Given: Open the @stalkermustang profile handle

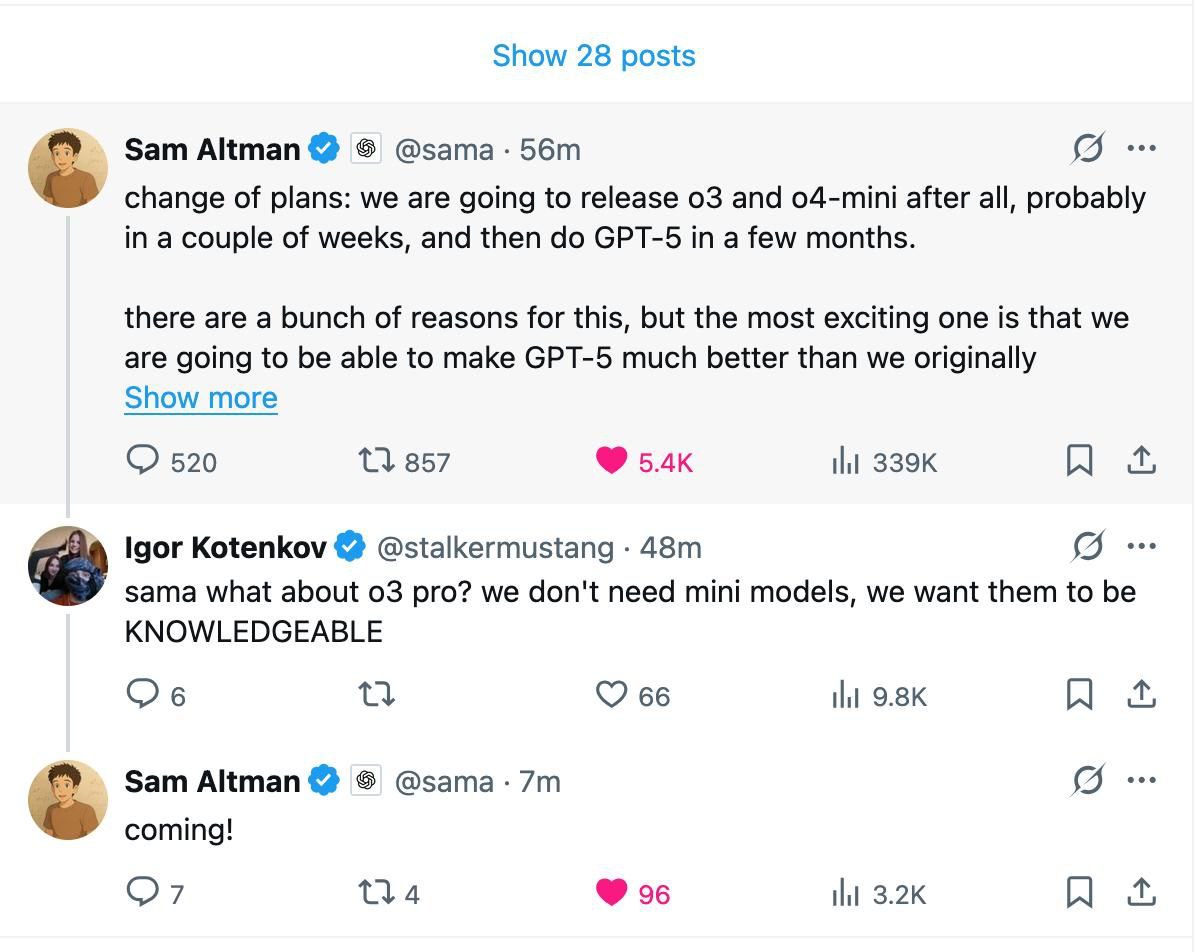Looking at the screenshot, I should (x=494, y=548).
